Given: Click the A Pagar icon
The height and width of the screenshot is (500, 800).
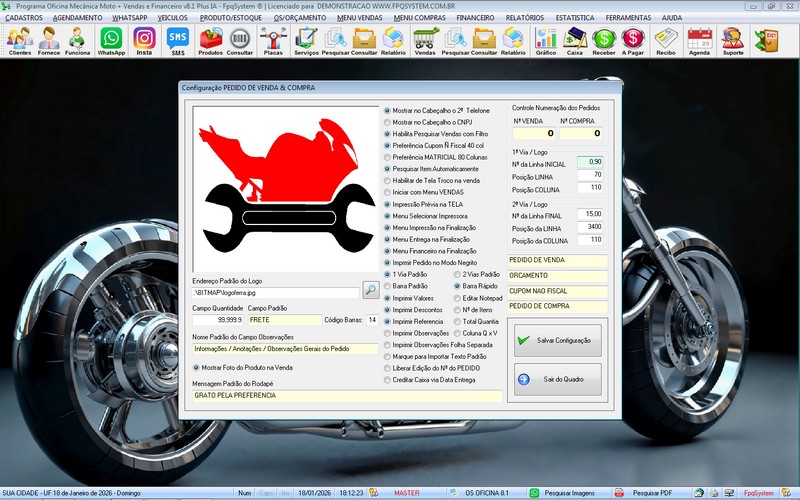Looking at the screenshot, I should click(x=633, y=39).
